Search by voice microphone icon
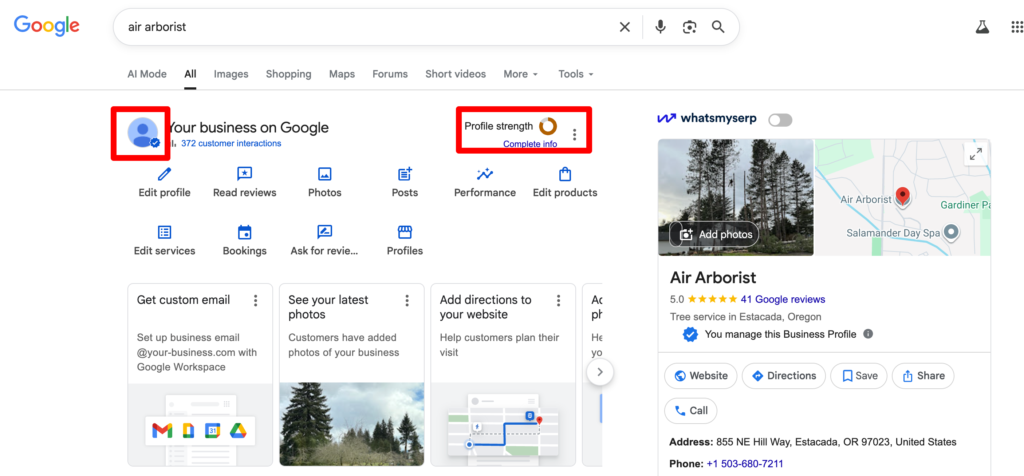This screenshot has width=1024, height=476. (x=660, y=27)
